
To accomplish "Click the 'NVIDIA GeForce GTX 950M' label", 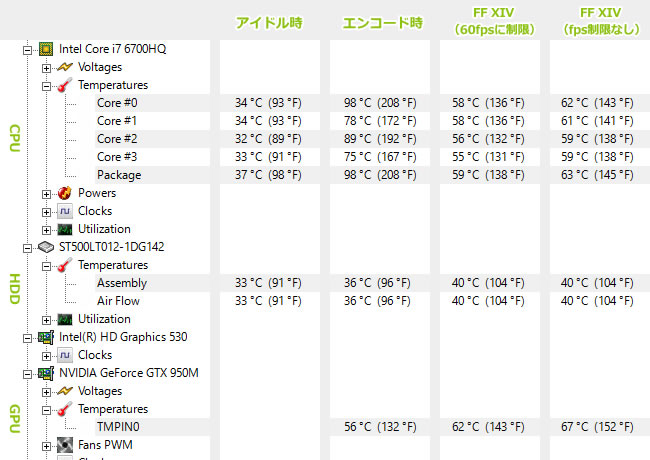I will click(129, 373).
